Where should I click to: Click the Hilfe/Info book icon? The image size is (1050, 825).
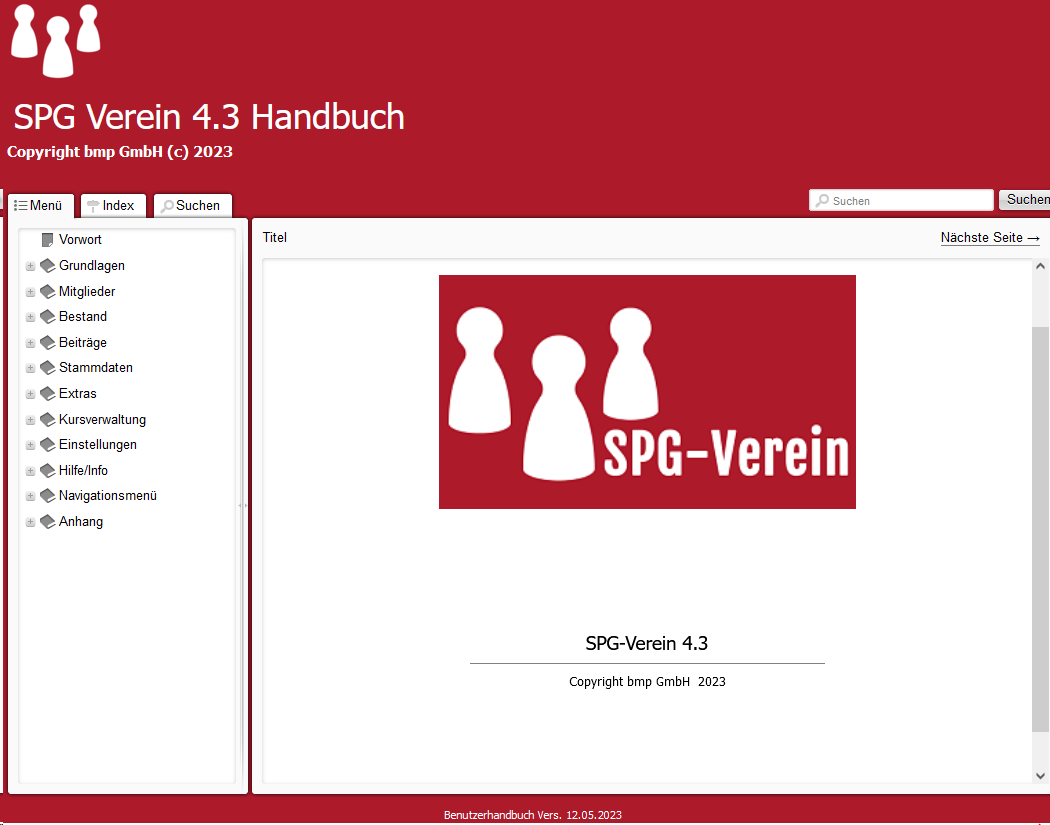point(47,471)
